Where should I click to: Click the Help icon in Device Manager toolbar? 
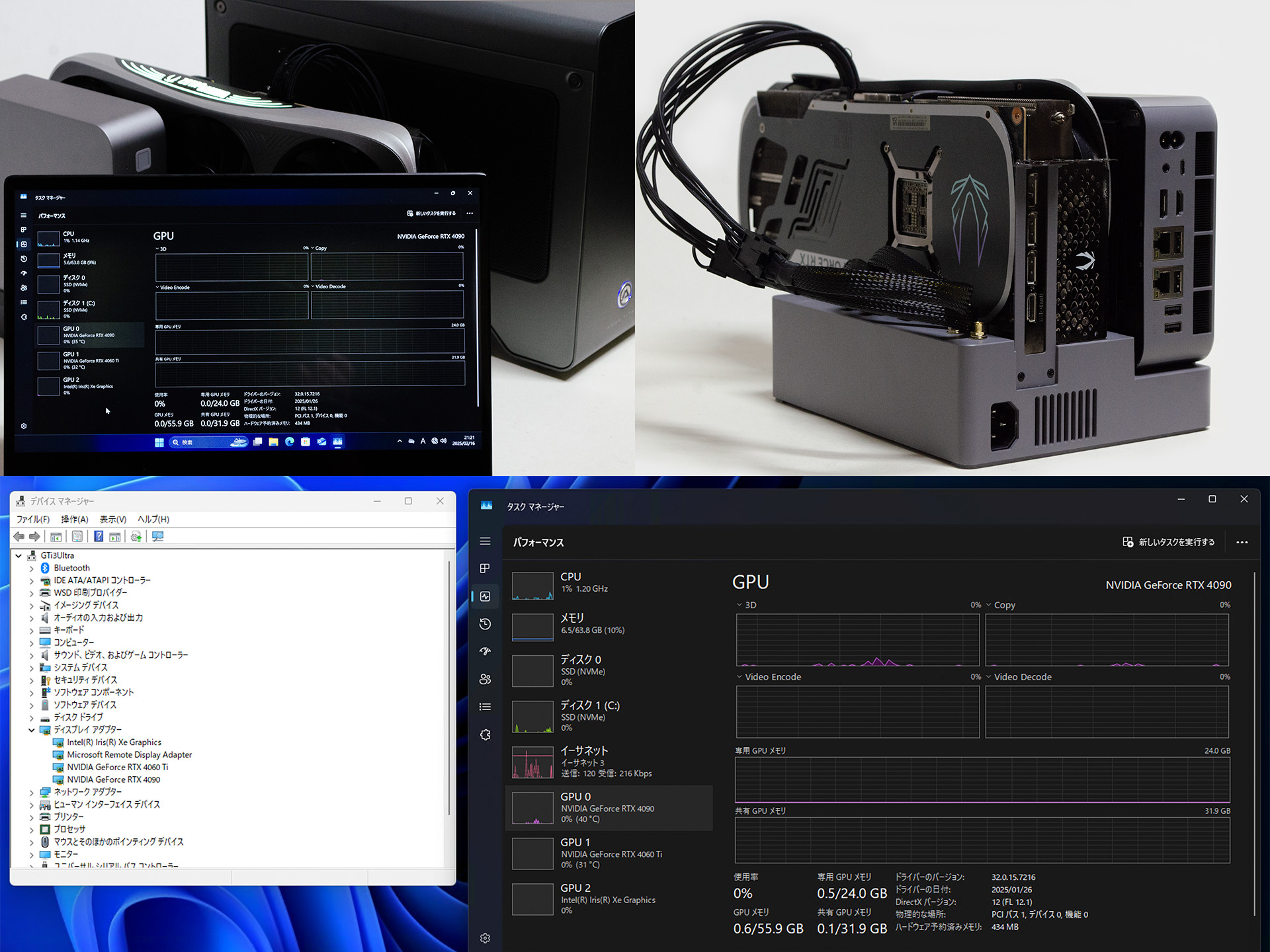99,537
